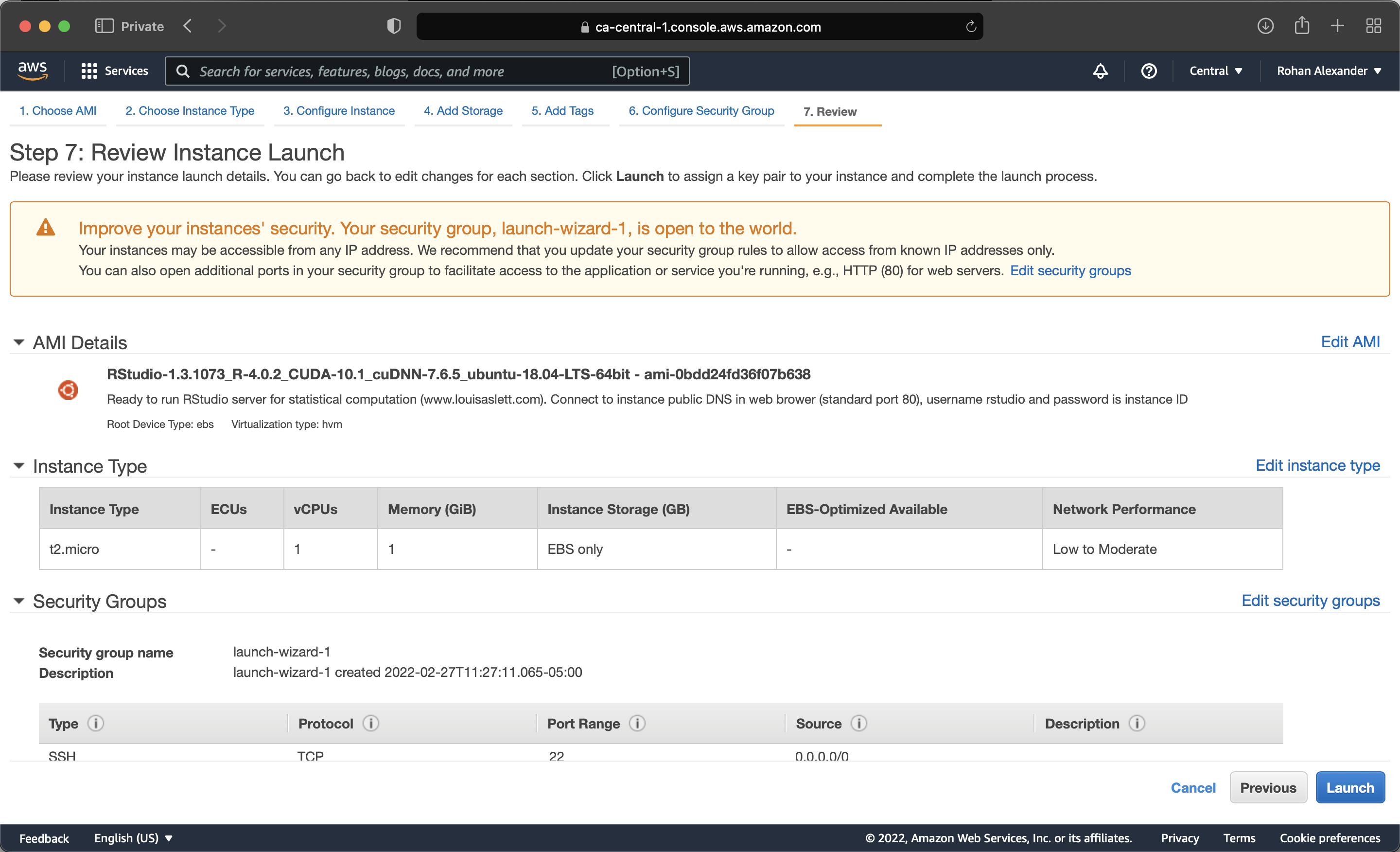Click the Safari privacy shield icon
Viewport: 1400px width, 852px height.
[394, 26]
